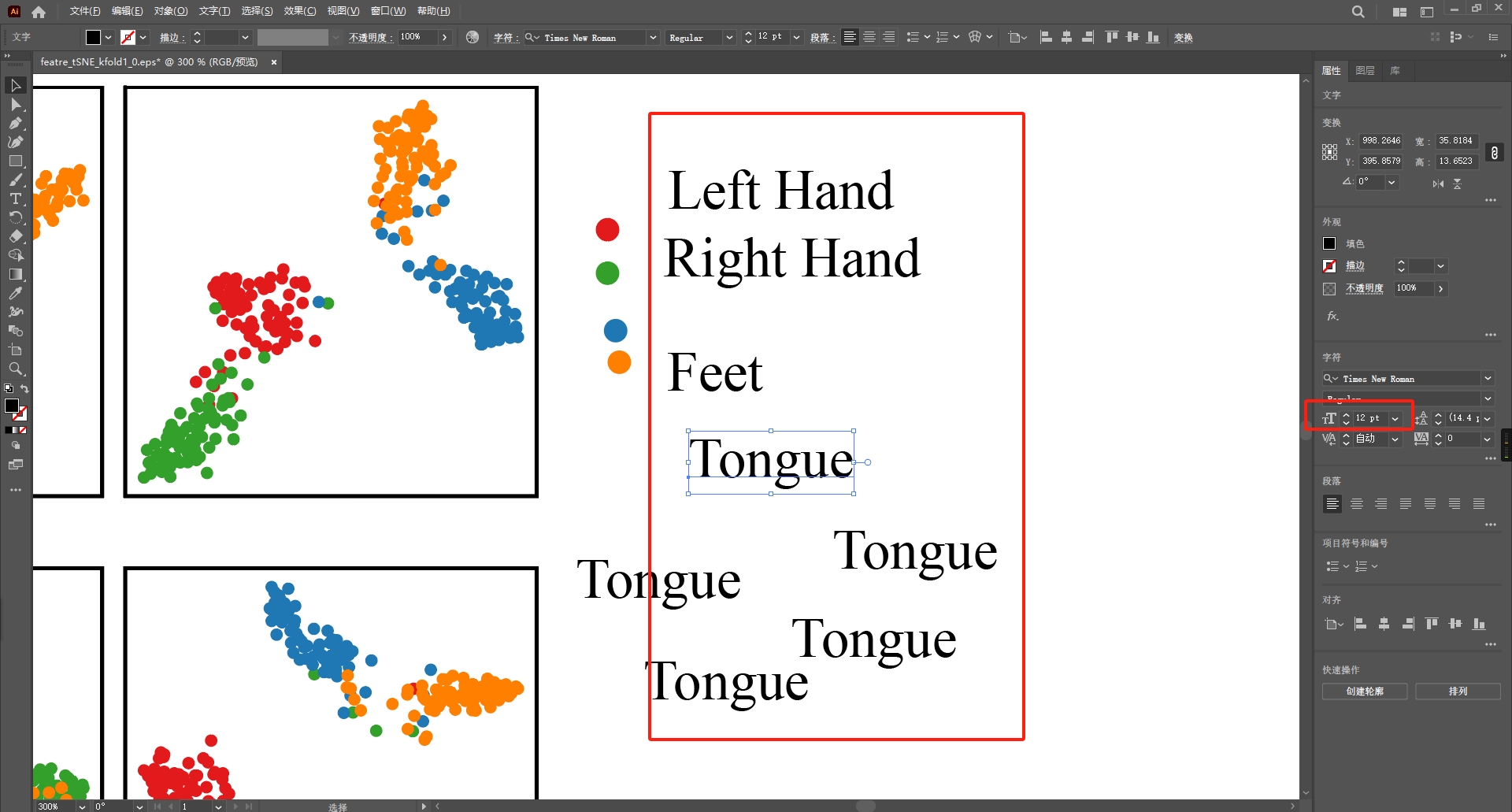
Task: Select the Curvature tool
Action: 16,142
